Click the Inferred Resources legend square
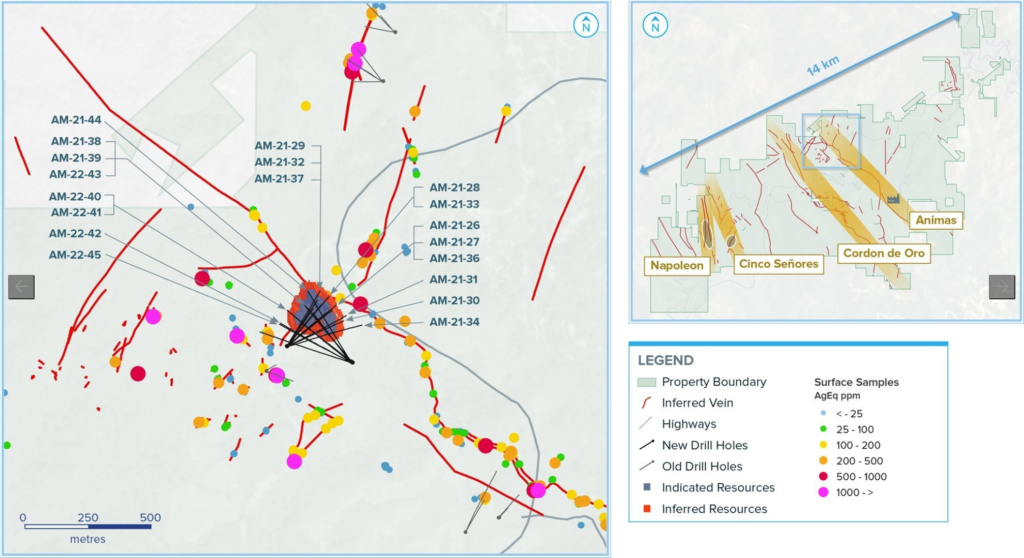Screen dimensions: 1024x558 (647, 509)
